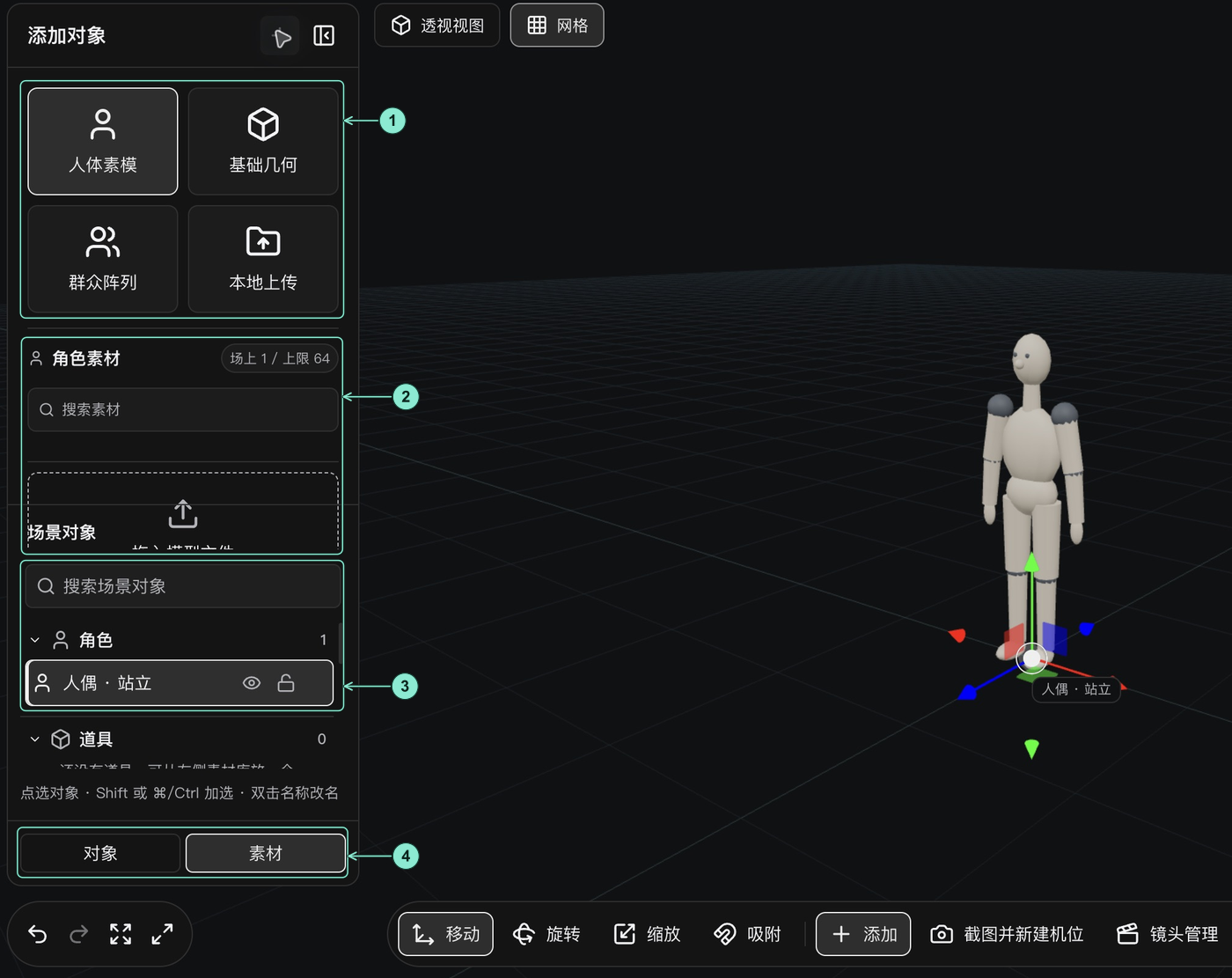The height and width of the screenshot is (978, 1232).
Task: Select the 人偶·站立 row in scene list
Action: tap(180, 683)
